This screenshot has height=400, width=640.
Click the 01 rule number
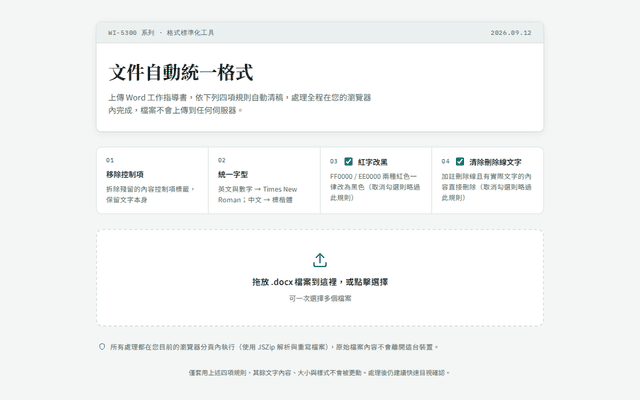(x=110, y=160)
